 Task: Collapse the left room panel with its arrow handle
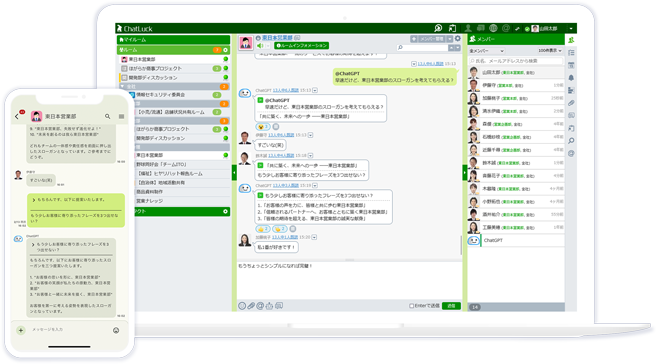234,173
